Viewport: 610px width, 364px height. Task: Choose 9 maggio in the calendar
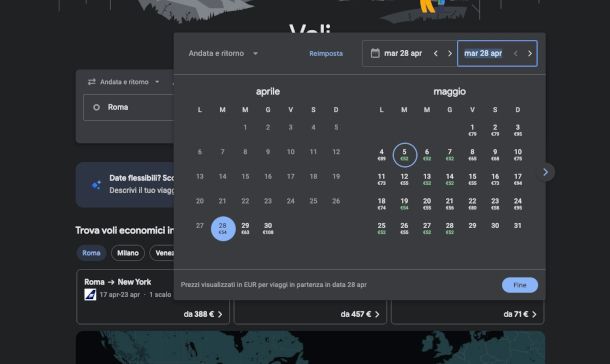click(x=495, y=154)
